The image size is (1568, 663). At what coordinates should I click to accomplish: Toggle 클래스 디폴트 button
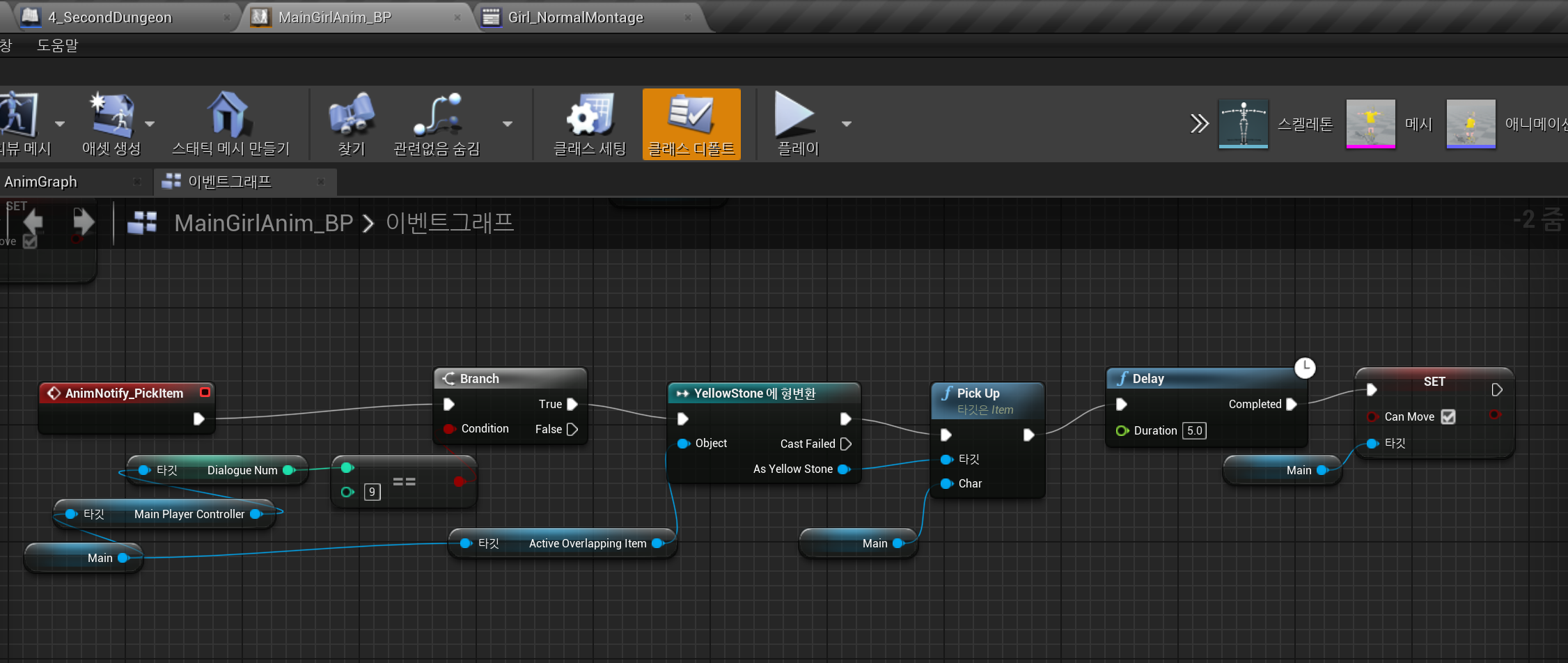pos(691,124)
